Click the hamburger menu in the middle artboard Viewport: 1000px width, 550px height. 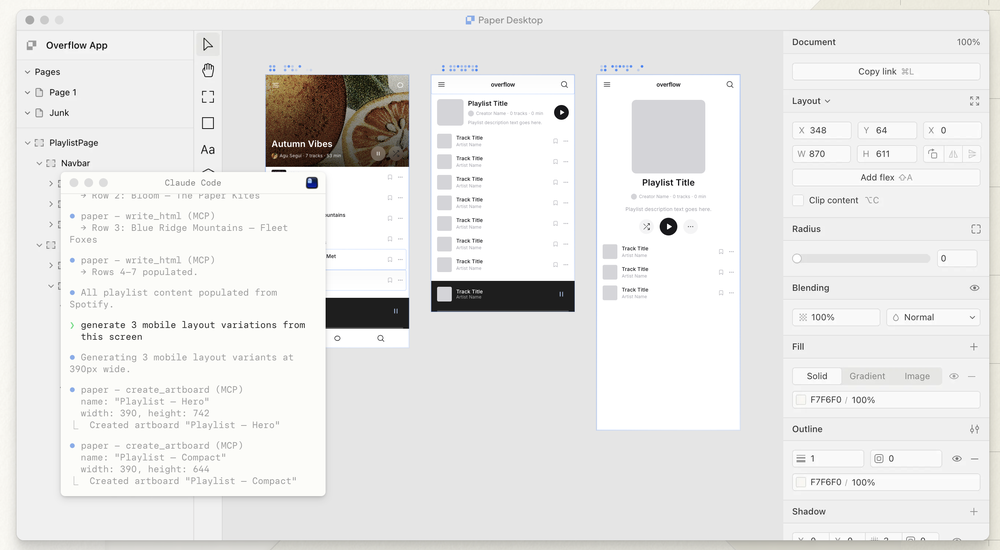tap(441, 84)
